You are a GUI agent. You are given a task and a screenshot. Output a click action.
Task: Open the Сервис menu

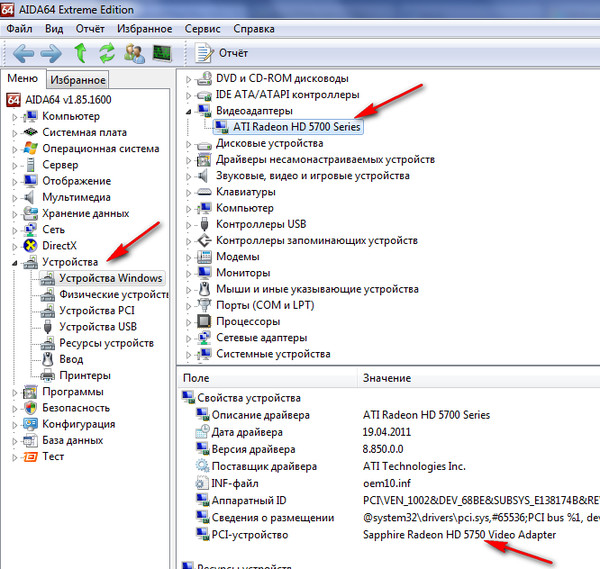202,29
